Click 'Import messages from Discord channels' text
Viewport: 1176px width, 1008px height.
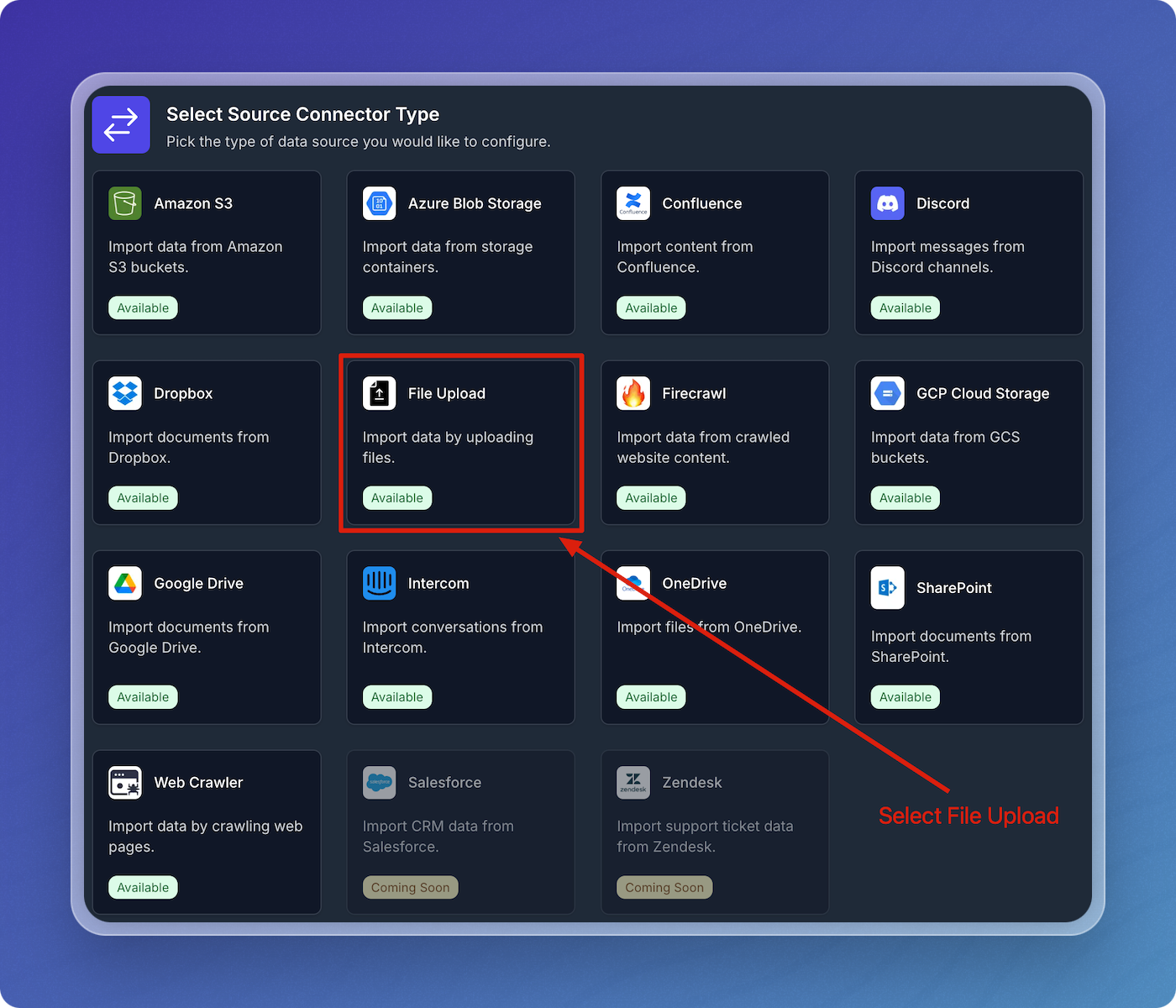[x=948, y=257]
